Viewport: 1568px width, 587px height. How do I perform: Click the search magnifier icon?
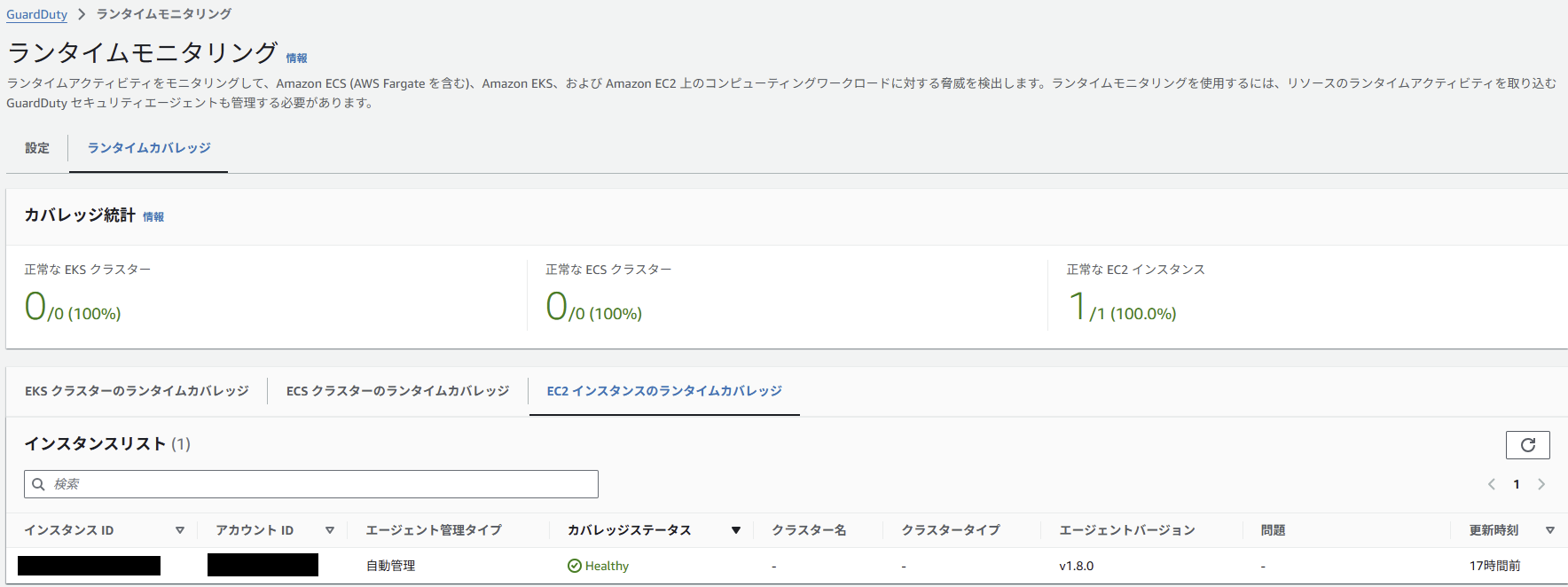pyautogui.click(x=38, y=484)
